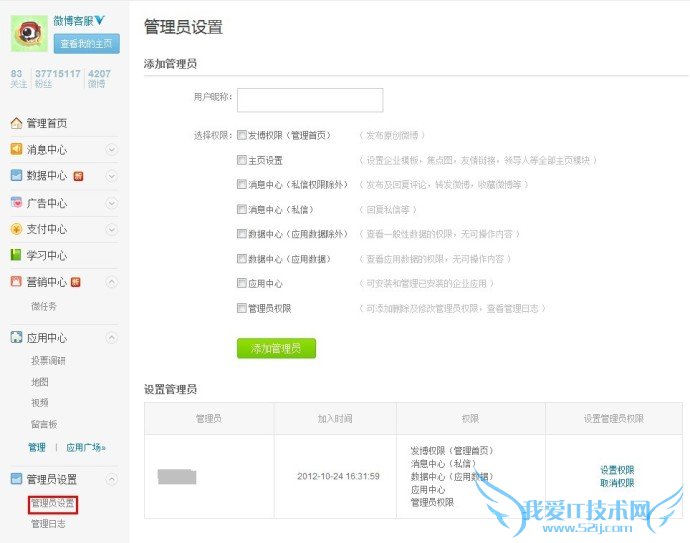Expand the 广告中心 section arrow
Image resolution: width=690 pixels, height=543 pixels.
coord(112,203)
